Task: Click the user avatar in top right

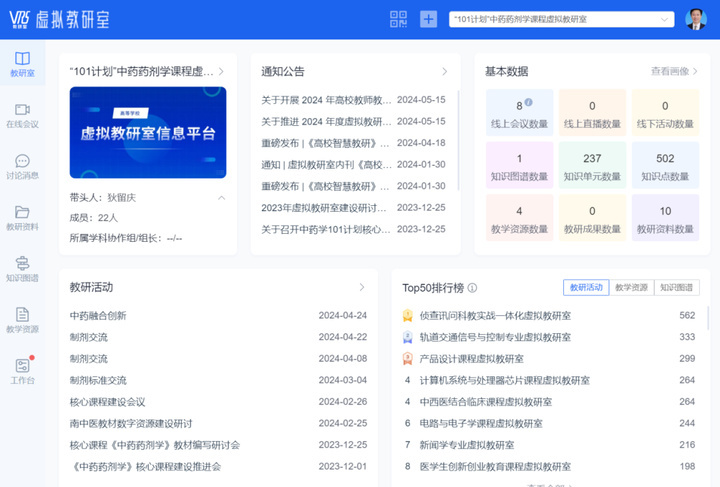Action: (695, 19)
